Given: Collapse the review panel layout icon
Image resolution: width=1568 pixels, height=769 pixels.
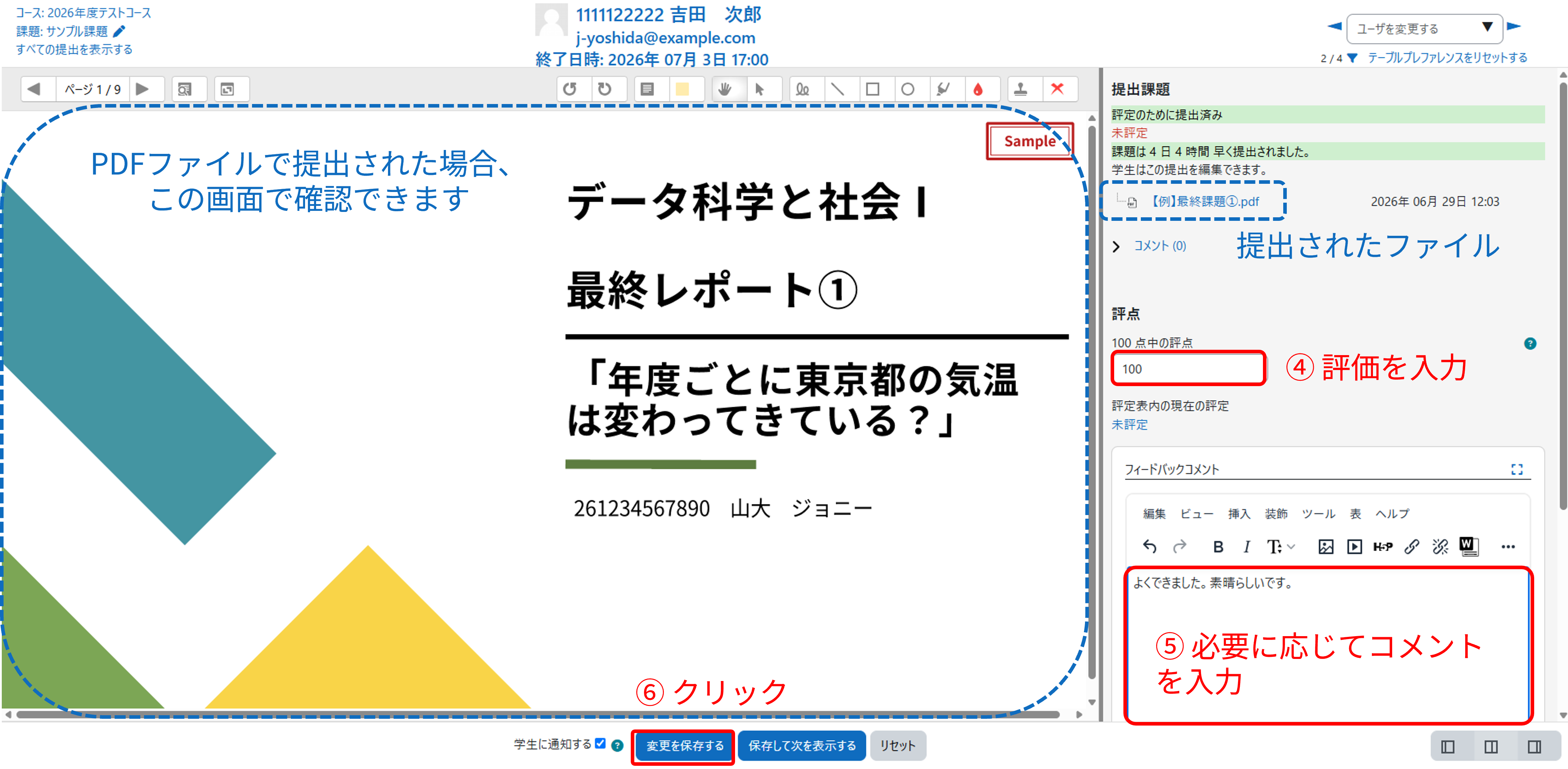Looking at the screenshot, I should point(1448,747).
